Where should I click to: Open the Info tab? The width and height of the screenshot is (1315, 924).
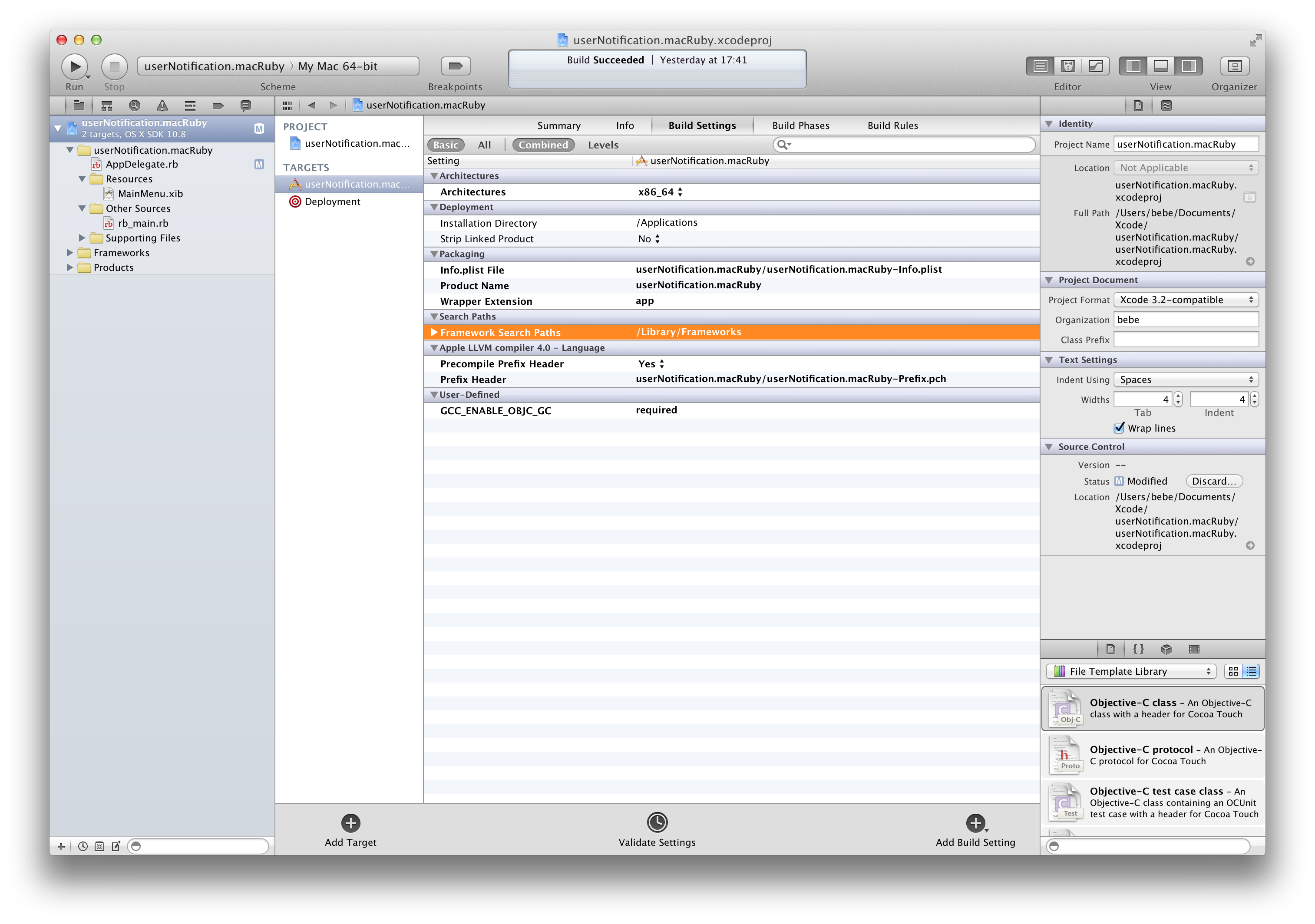[625, 125]
